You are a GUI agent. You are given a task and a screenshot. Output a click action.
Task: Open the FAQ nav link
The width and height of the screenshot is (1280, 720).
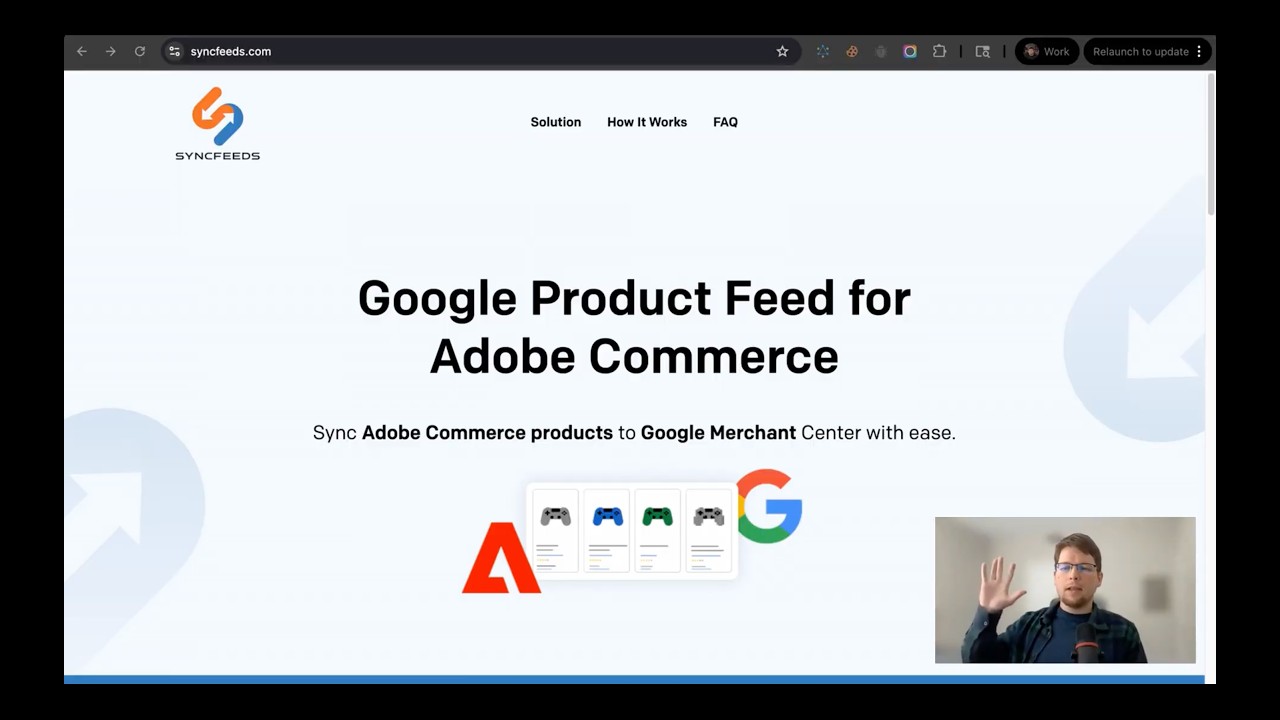[725, 122]
